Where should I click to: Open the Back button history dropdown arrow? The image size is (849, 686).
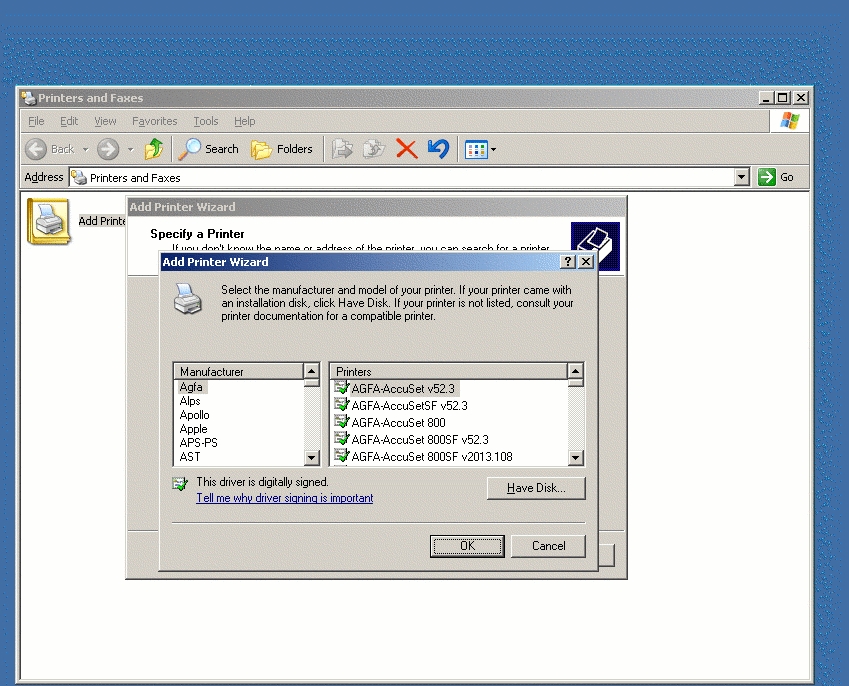85,150
